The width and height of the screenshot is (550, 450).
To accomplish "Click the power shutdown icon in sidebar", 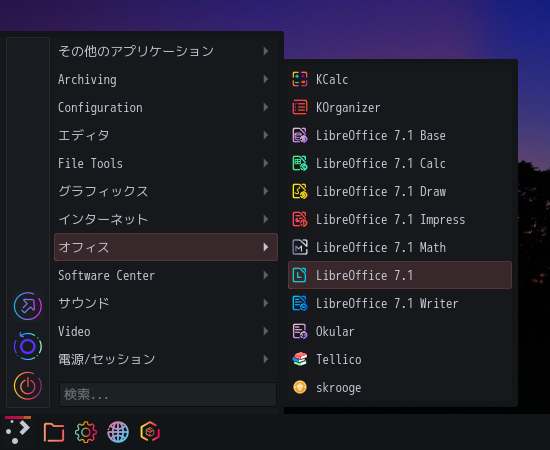I will click(x=28, y=386).
